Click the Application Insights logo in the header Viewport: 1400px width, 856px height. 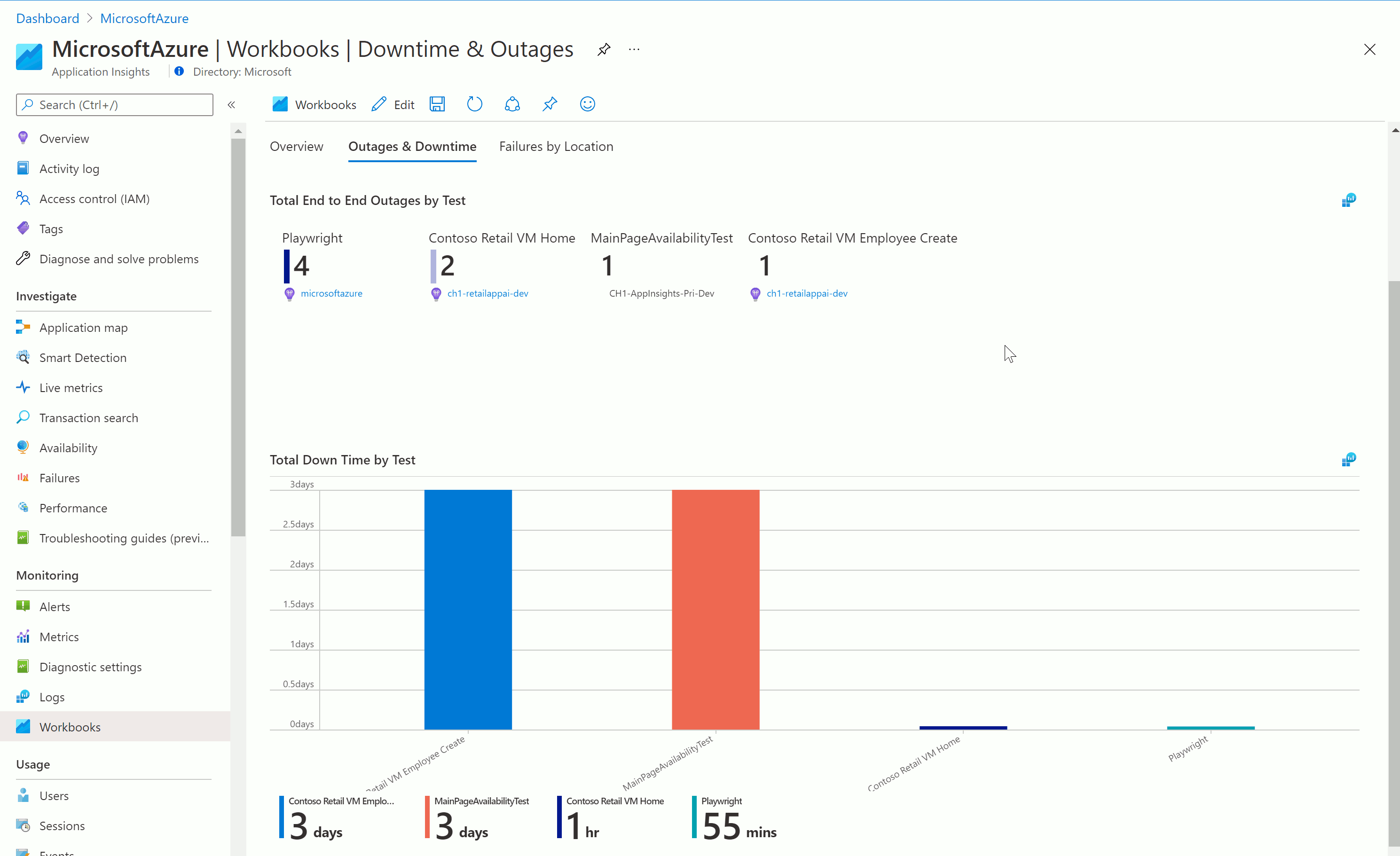(x=29, y=56)
